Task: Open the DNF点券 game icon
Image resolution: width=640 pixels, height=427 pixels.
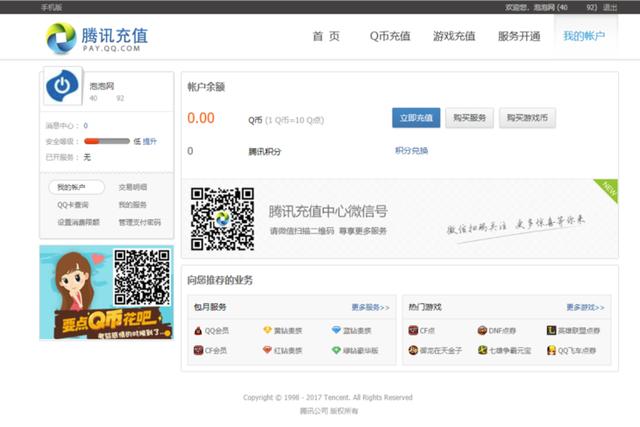Action: (x=482, y=330)
